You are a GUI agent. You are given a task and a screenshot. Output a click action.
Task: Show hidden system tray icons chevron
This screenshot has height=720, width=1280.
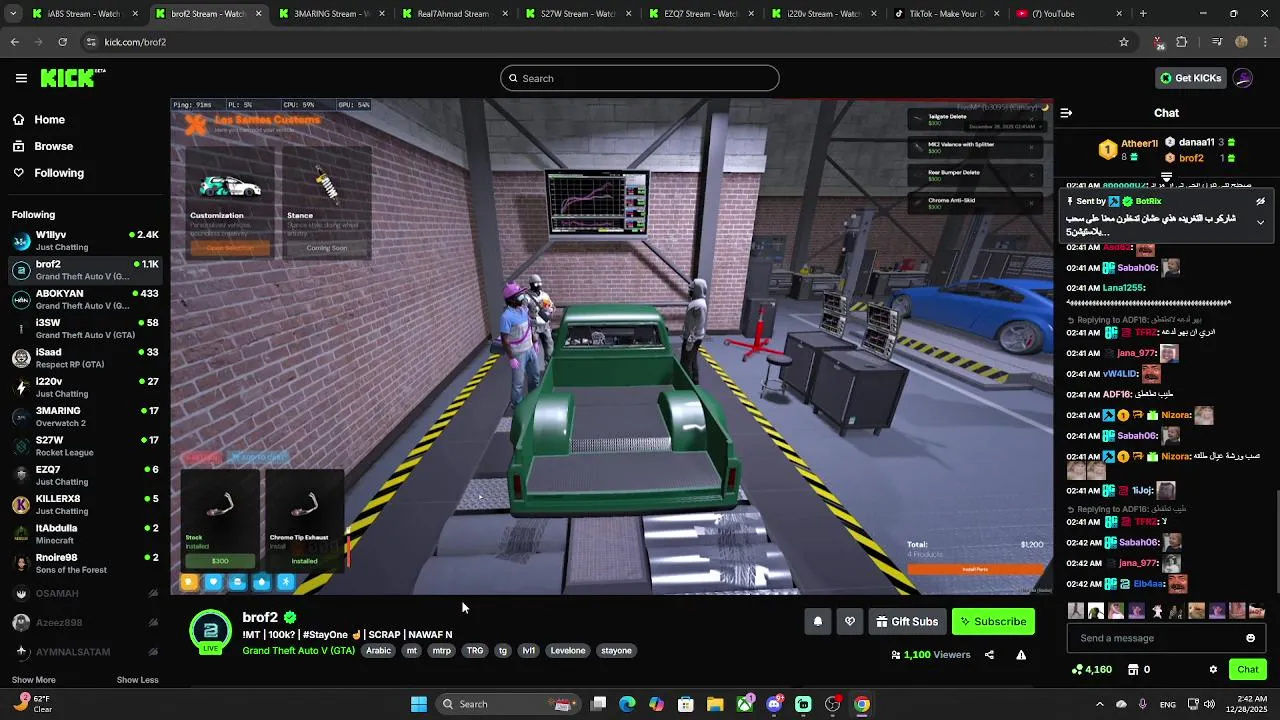(x=1099, y=704)
